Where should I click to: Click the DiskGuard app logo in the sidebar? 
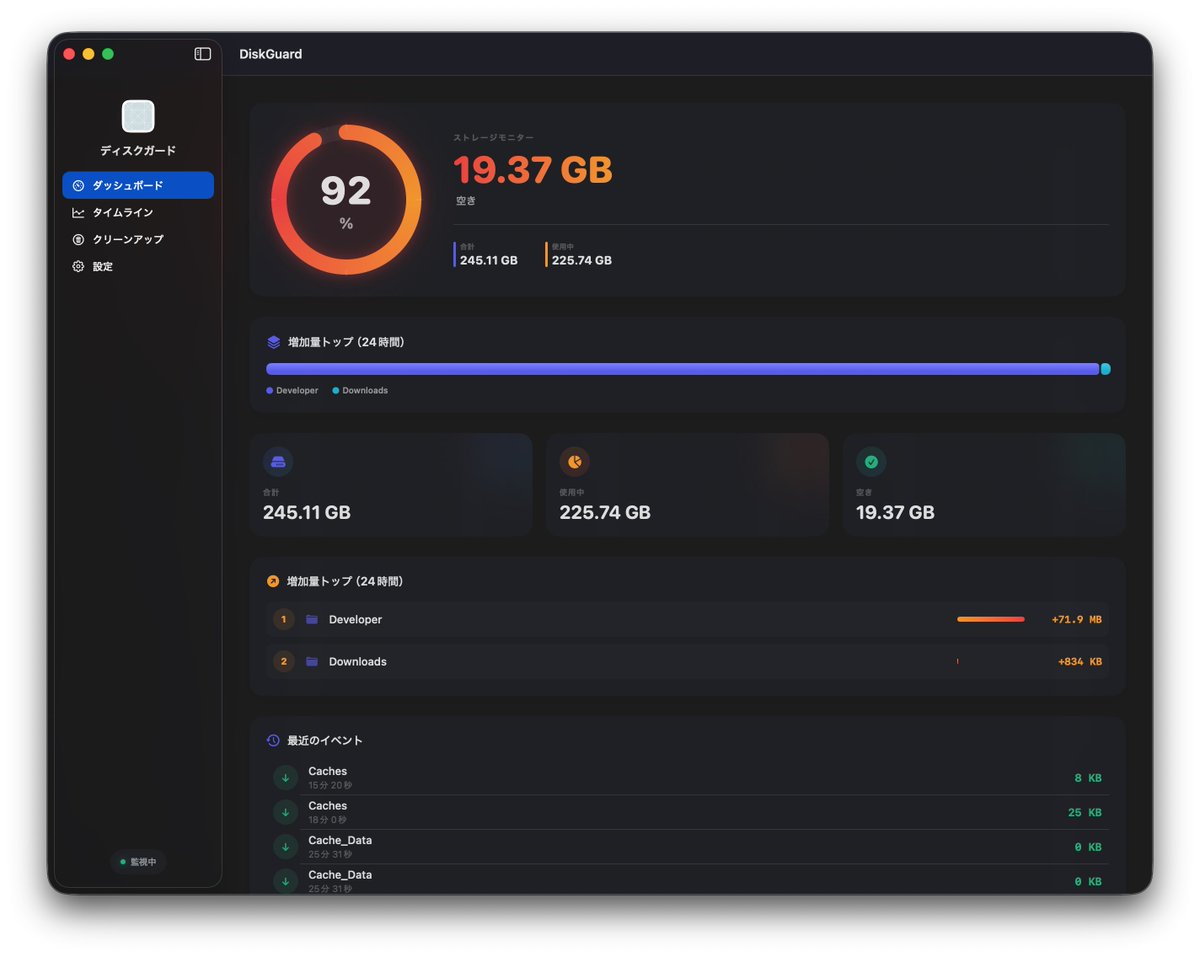coord(138,116)
